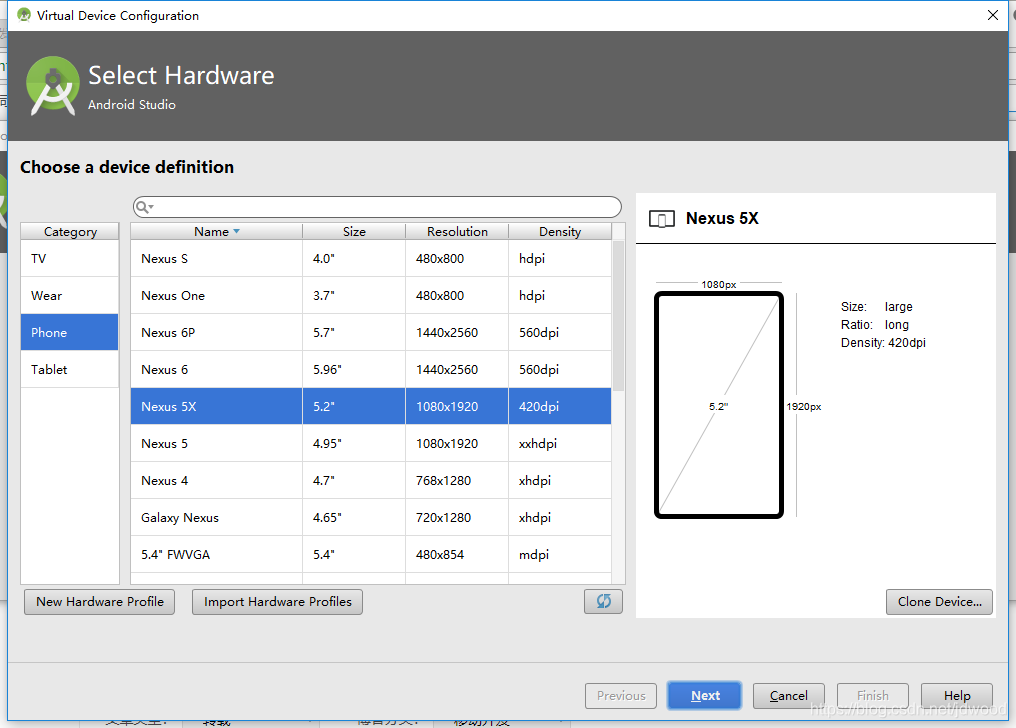Select the Phone category

point(69,332)
